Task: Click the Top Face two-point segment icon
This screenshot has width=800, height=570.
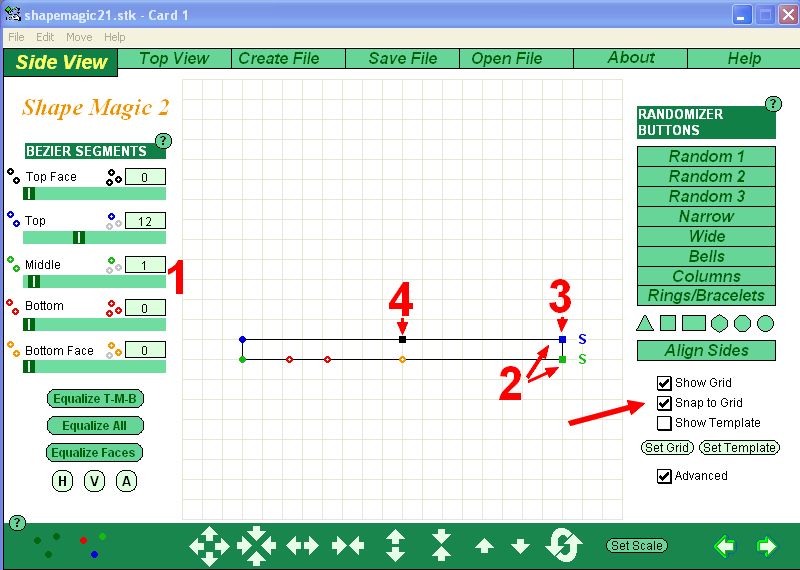Action: click(x=14, y=177)
